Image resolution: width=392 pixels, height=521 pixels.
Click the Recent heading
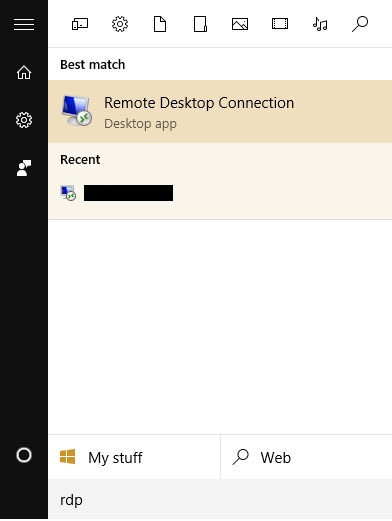coord(80,160)
